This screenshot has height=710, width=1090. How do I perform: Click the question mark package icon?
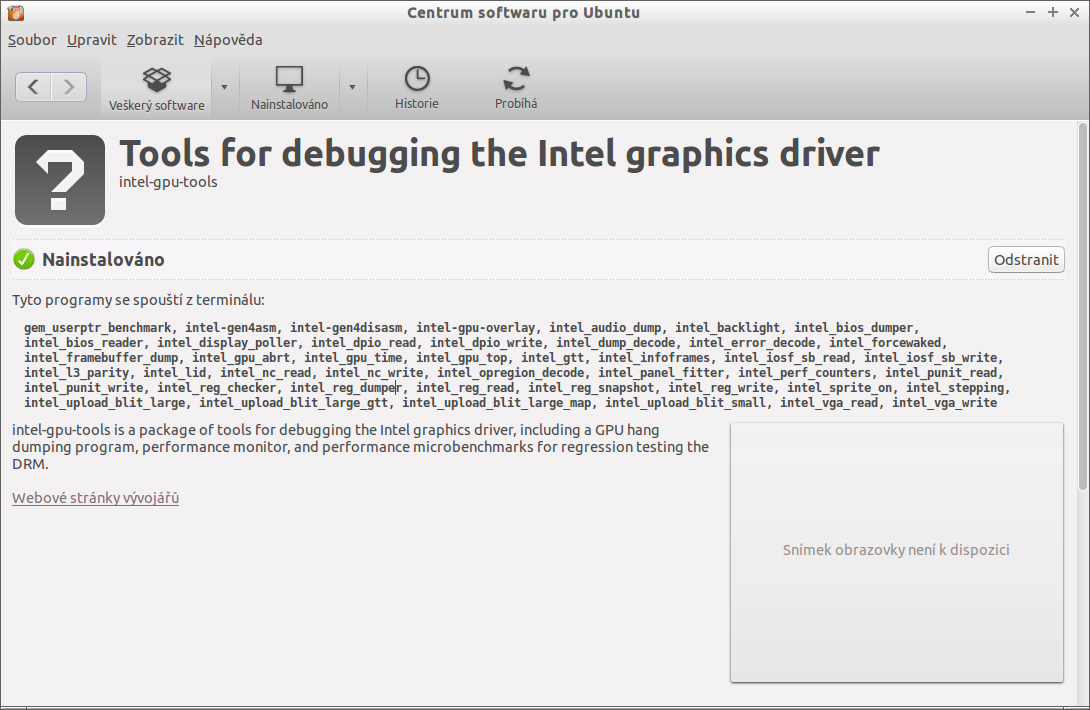coord(60,180)
